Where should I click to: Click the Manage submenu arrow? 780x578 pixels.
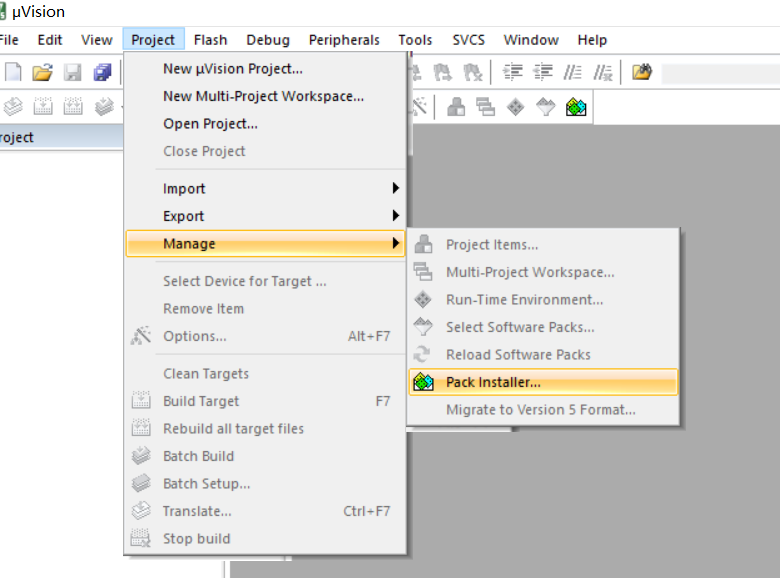(x=395, y=243)
